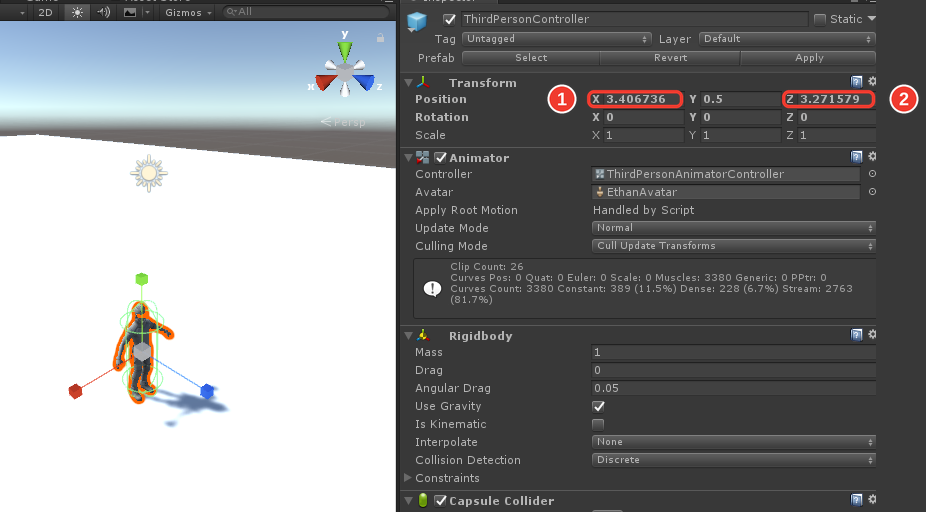Open the Layer dropdown showing Default
This screenshot has height=512, width=926.
(787, 39)
